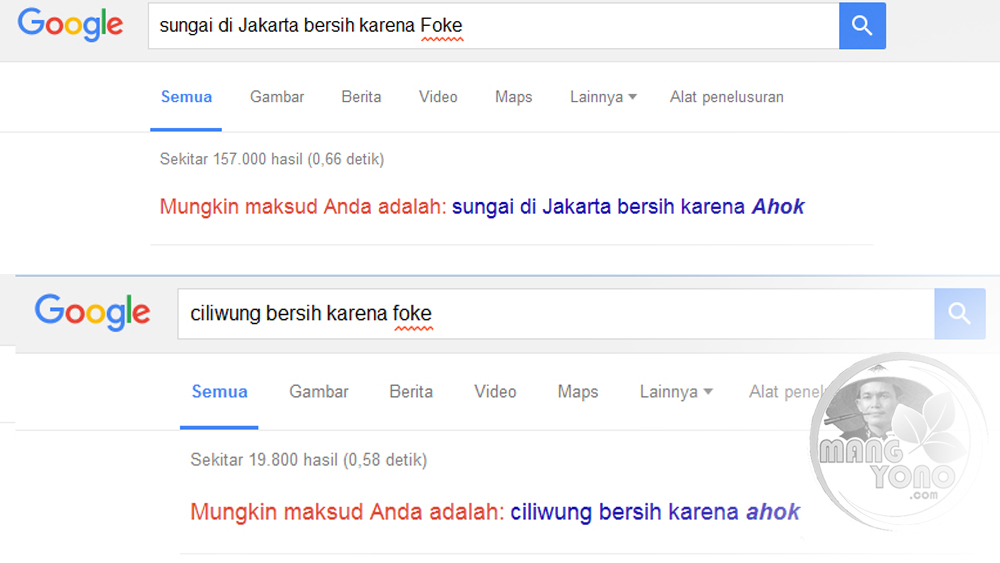Open the partly hidden 'Alat penel' tools button in the ciliwung results
The width and height of the screenshot is (1000, 563).
[x=786, y=391]
